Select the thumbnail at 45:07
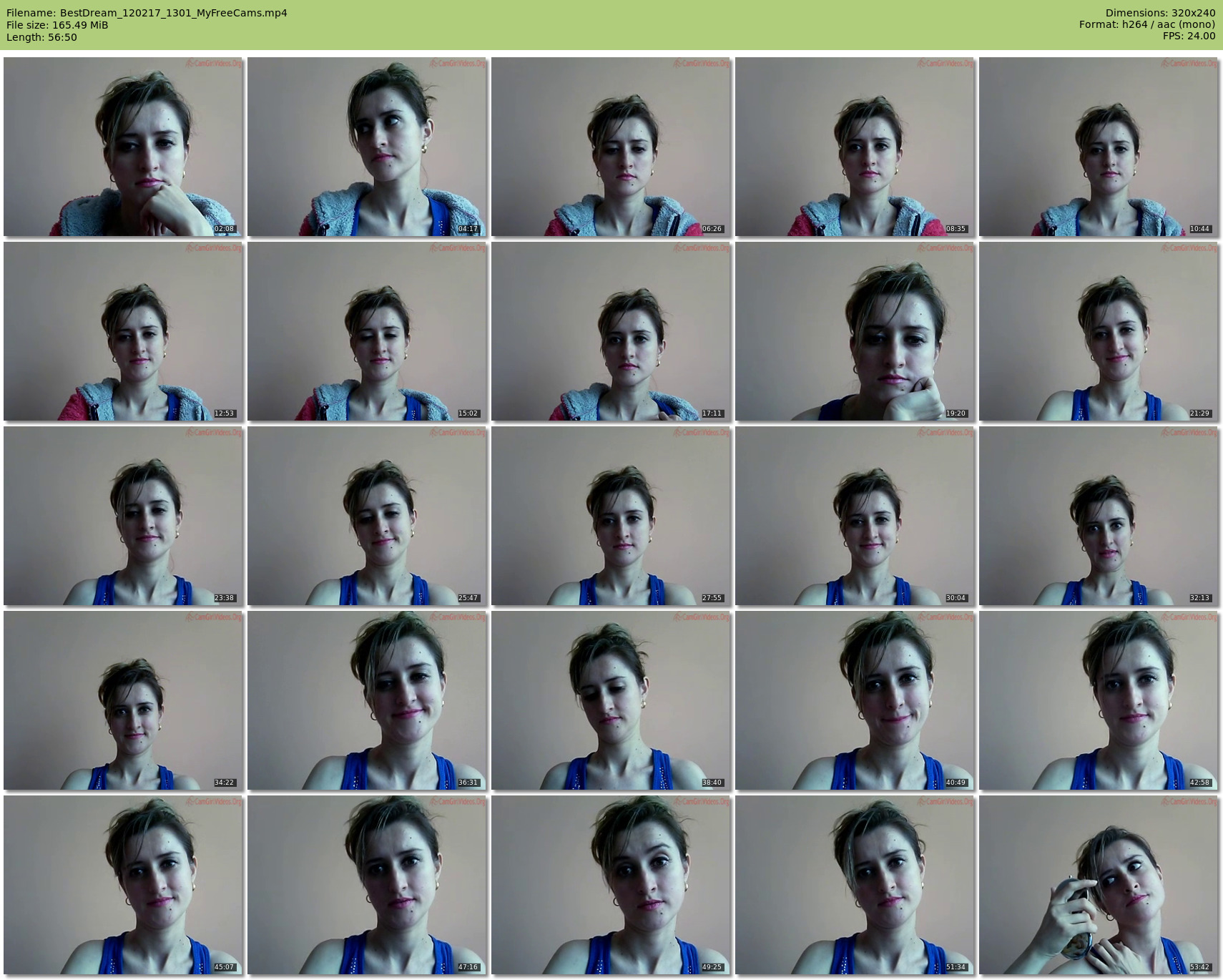Image resolution: width=1223 pixels, height=980 pixels. (123, 885)
